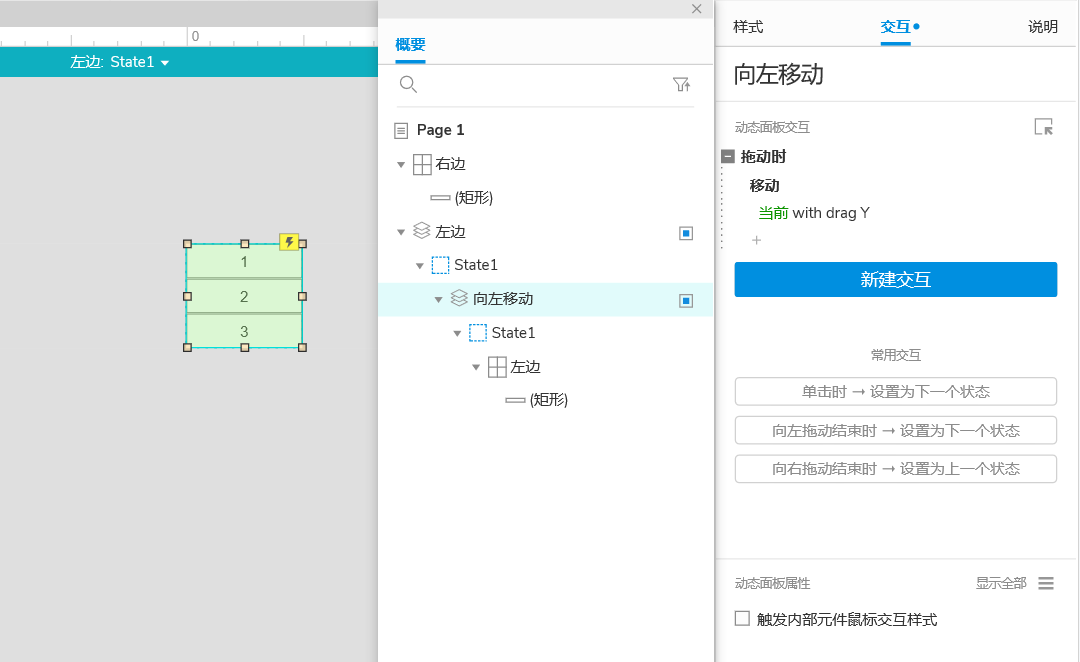This screenshot has width=1080, height=662.
Task: Collapse the 右边 tree node
Action: pos(401,165)
